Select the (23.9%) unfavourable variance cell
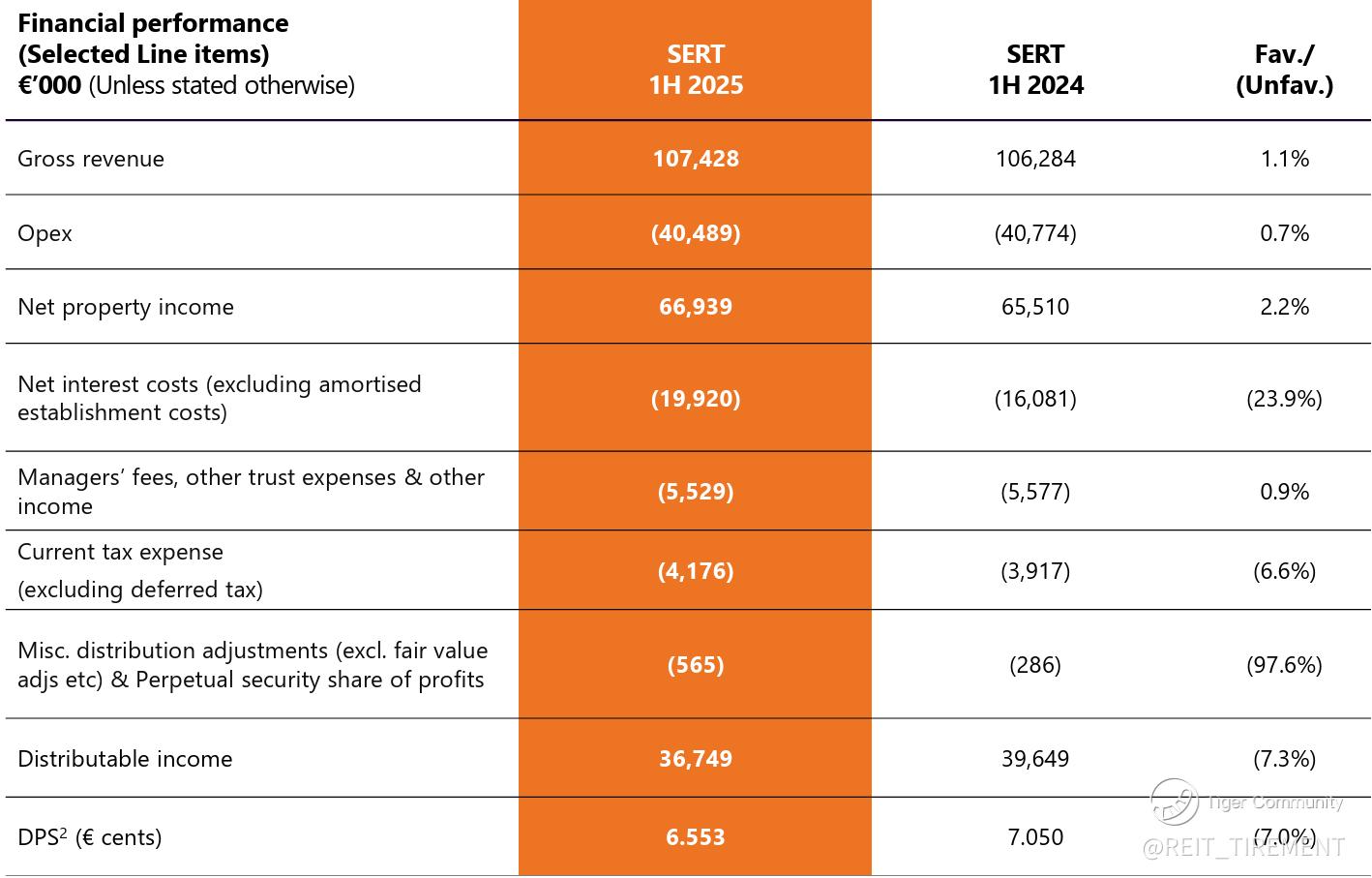 1284,399
